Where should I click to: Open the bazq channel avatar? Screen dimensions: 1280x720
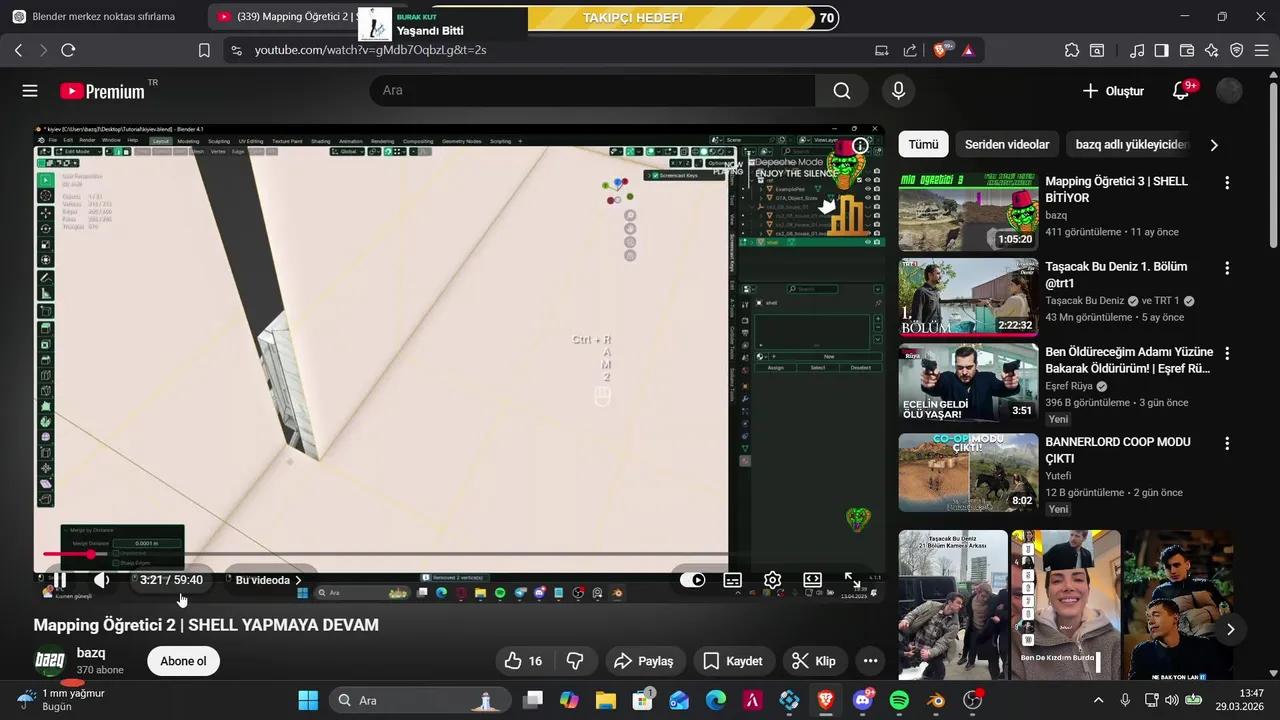click(x=50, y=661)
